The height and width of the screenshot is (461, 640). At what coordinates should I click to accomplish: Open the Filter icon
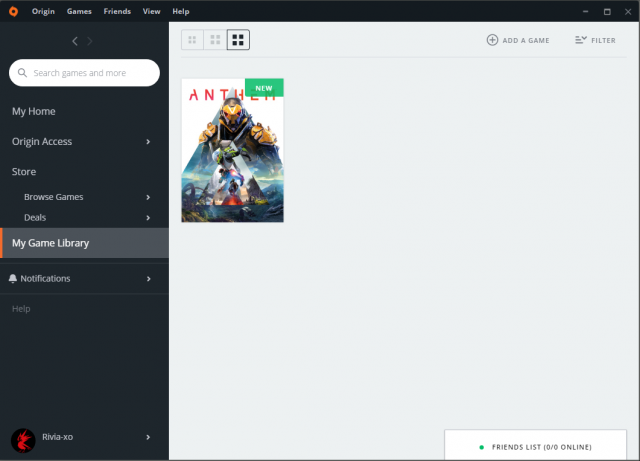[580, 40]
